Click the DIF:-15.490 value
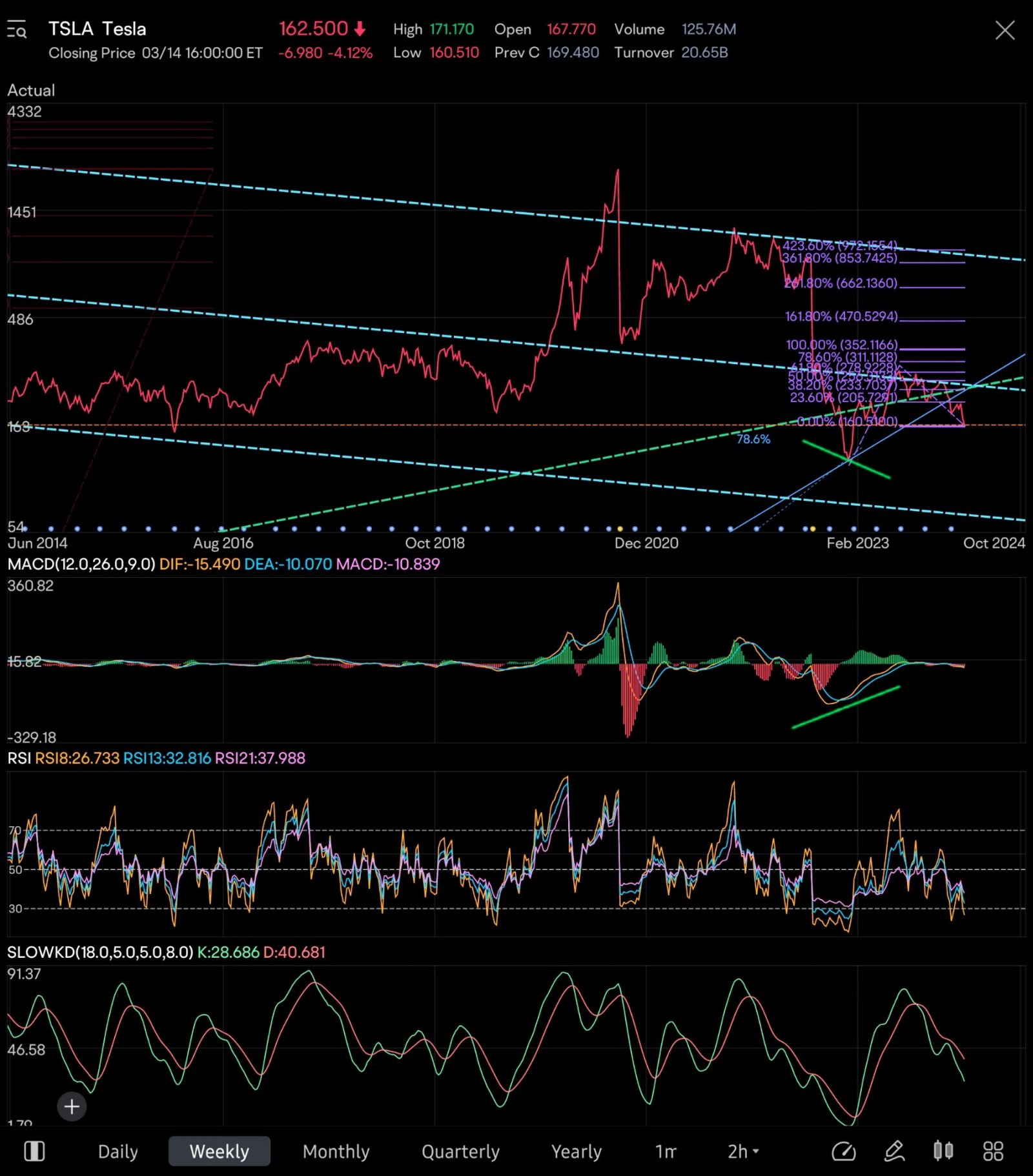Image resolution: width=1033 pixels, height=1176 pixels. pyautogui.click(x=199, y=564)
